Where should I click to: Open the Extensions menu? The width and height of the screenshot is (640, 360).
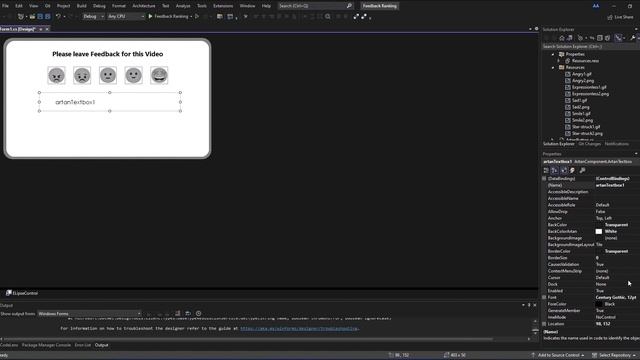tap(223, 6)
